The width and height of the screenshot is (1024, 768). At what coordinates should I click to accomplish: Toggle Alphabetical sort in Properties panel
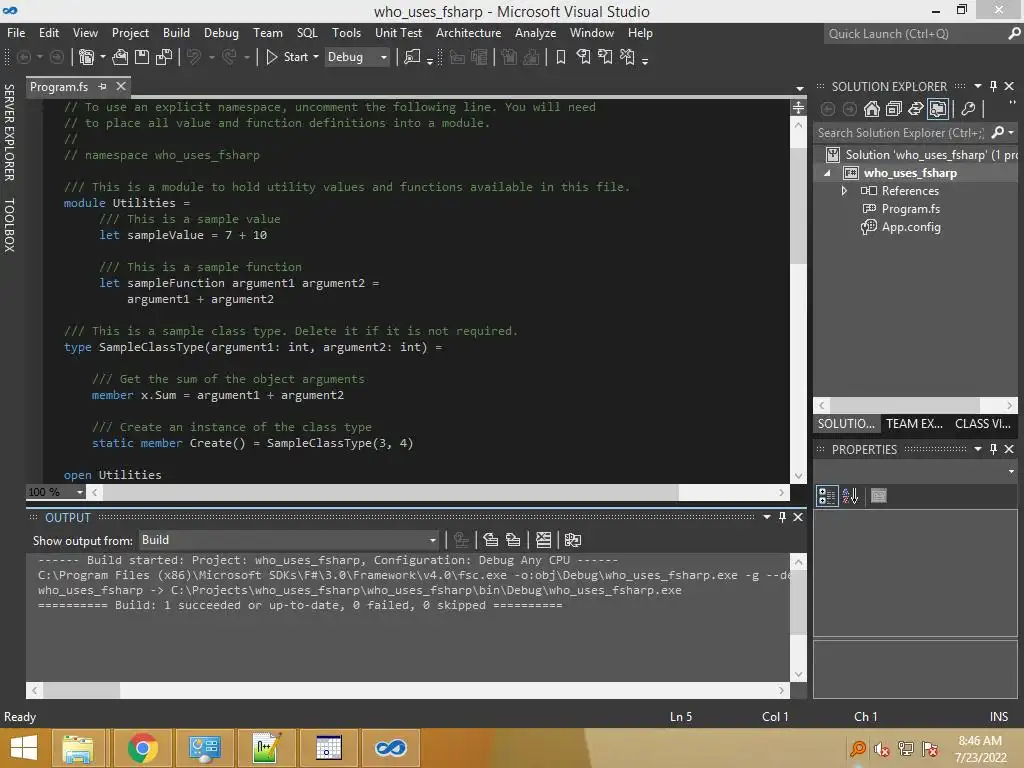point(850,496)
